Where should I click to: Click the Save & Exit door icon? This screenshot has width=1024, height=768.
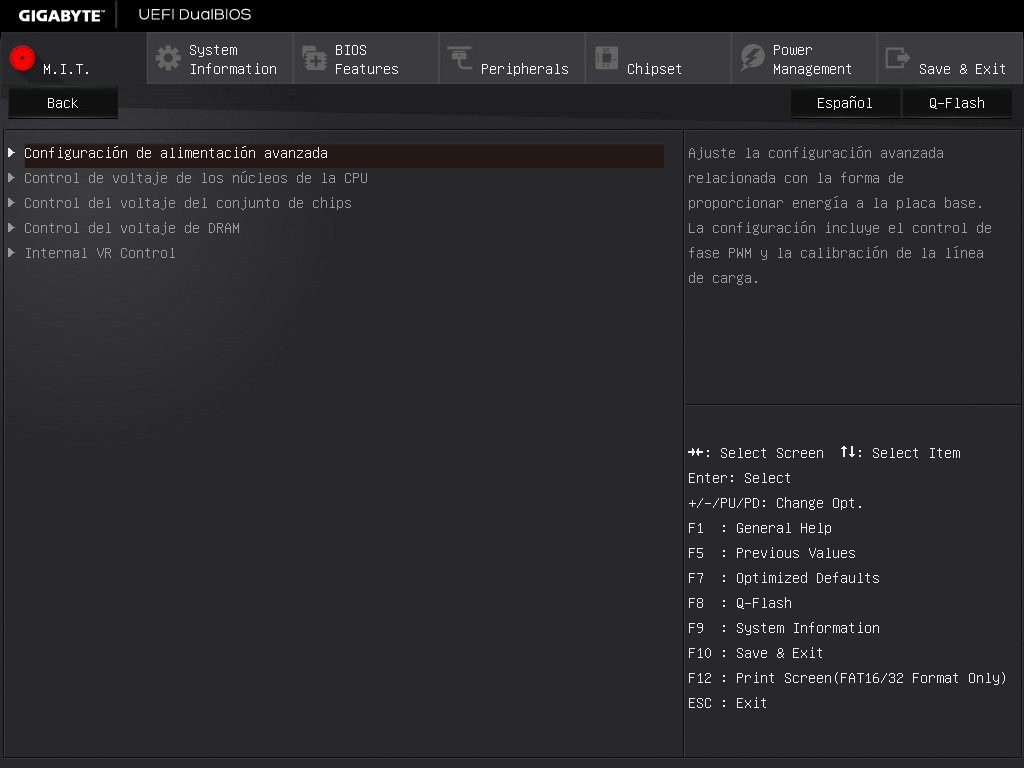pyautogui.click(x=898, y=58)
